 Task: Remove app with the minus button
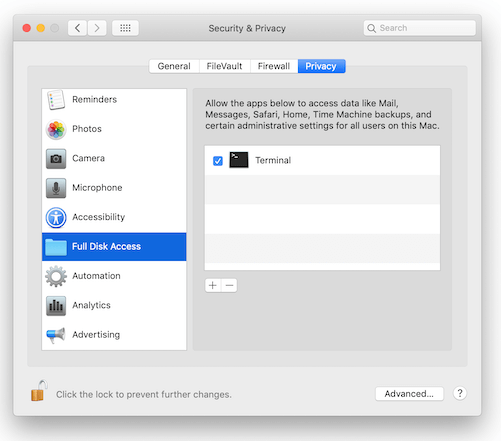click(229, 285)
